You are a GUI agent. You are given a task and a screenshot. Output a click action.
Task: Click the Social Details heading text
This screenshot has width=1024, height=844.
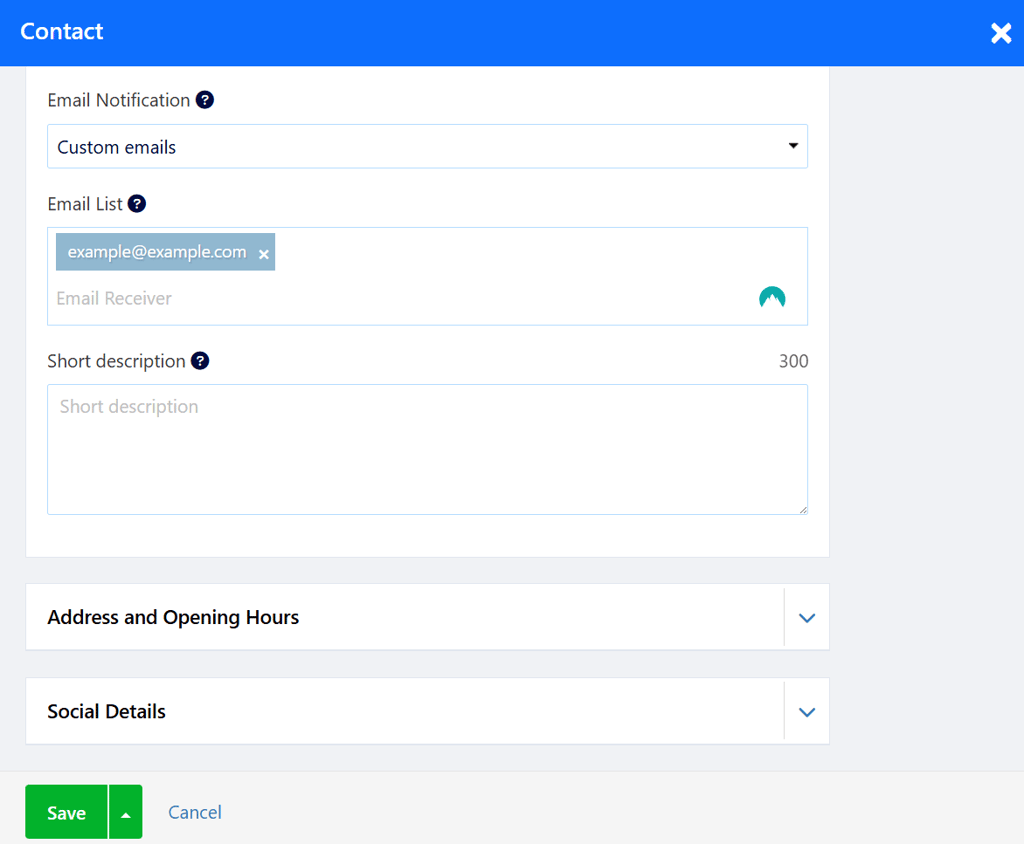(x=106, y=711)
